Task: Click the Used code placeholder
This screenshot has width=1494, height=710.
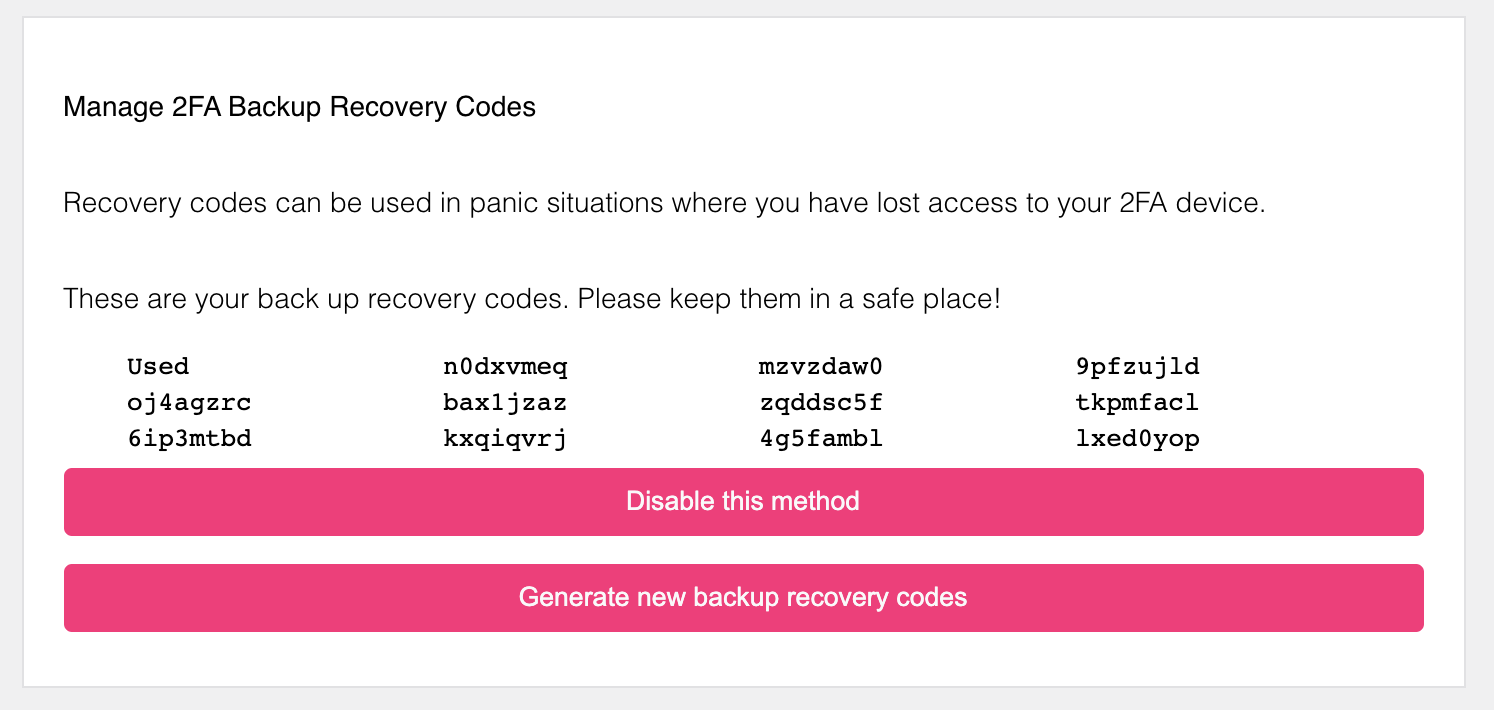Action: point(158,367)
